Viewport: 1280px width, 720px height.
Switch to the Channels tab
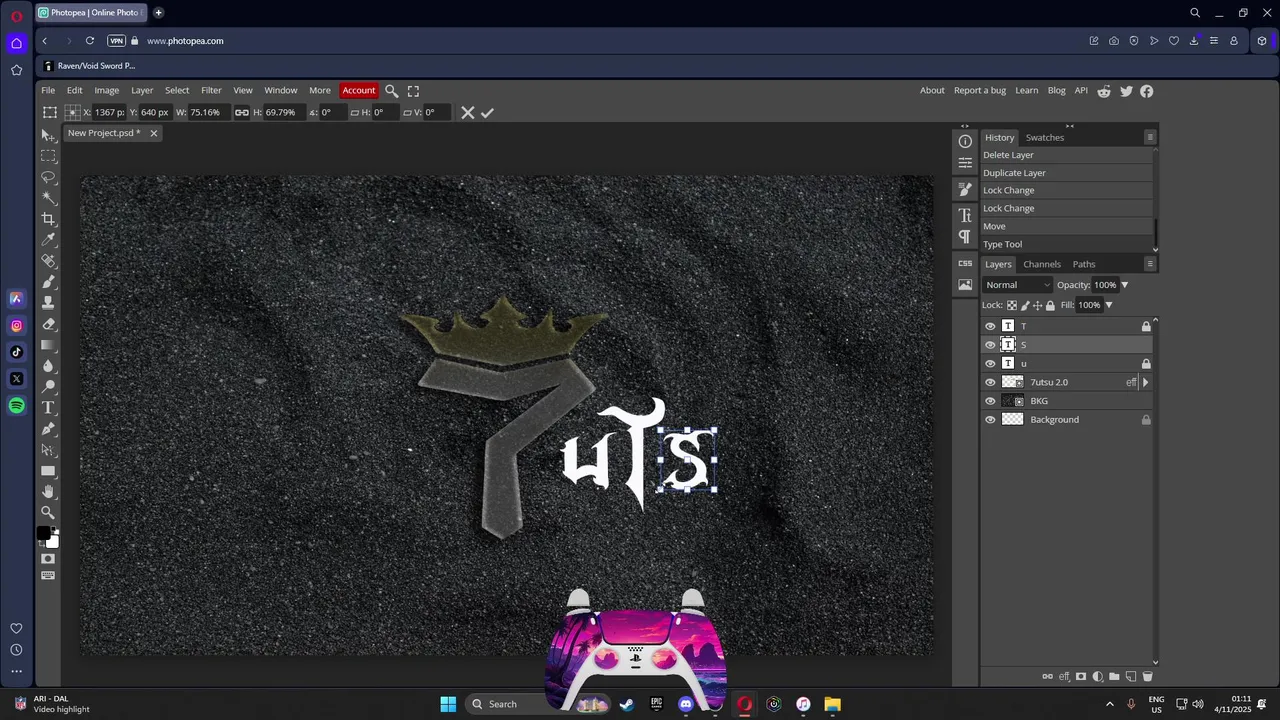click(1042, 264)
